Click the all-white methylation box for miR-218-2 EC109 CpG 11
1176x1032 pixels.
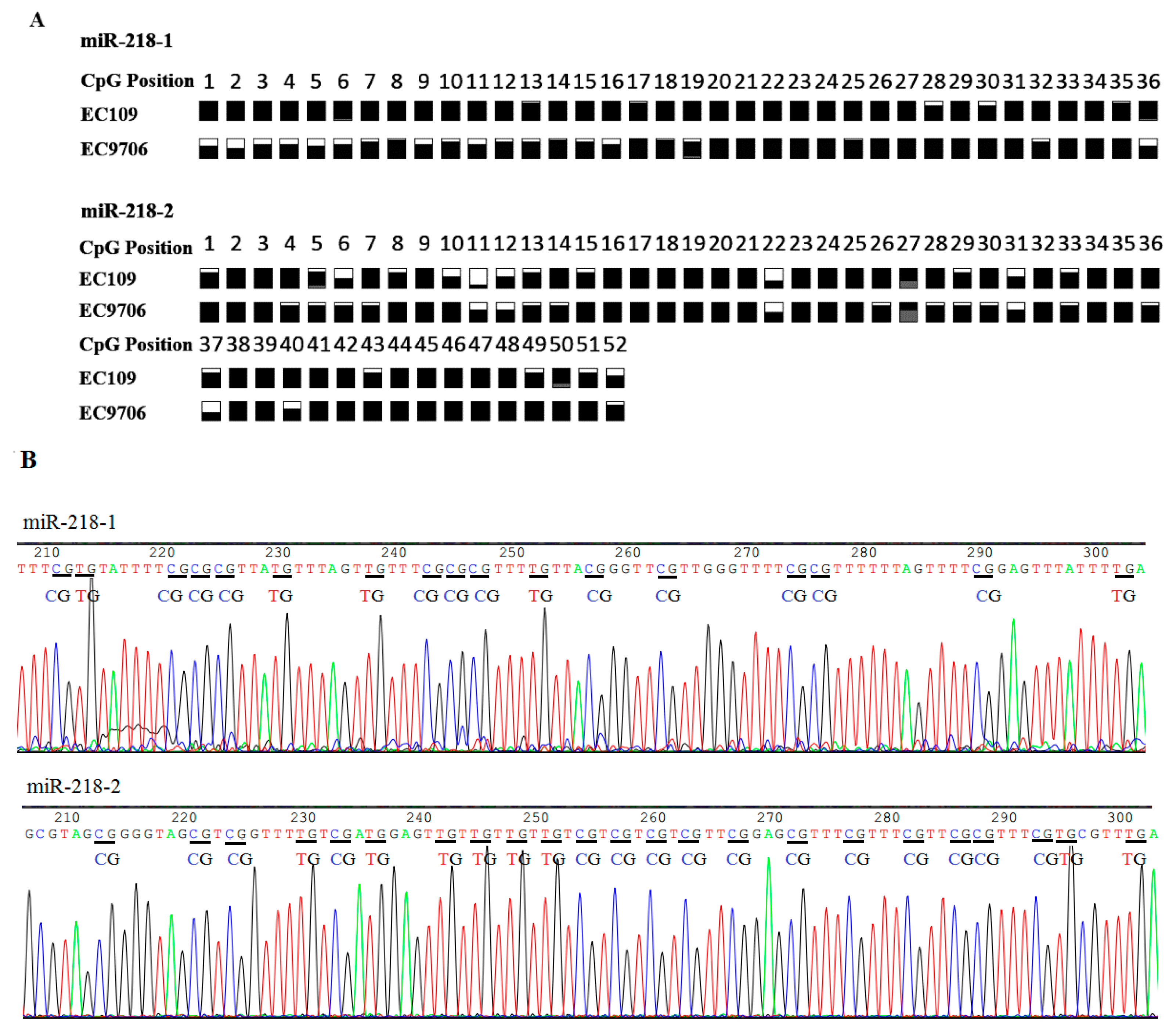[478, 278]
